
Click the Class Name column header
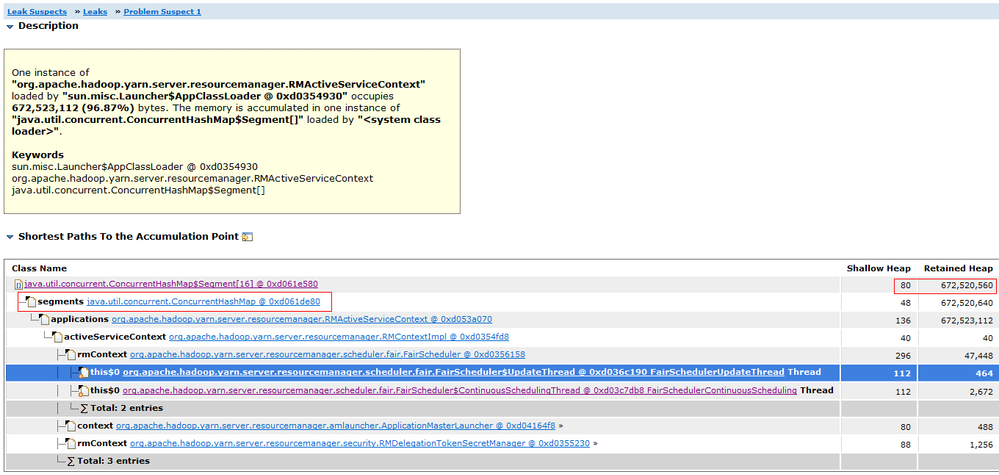[x=40, y=268]
